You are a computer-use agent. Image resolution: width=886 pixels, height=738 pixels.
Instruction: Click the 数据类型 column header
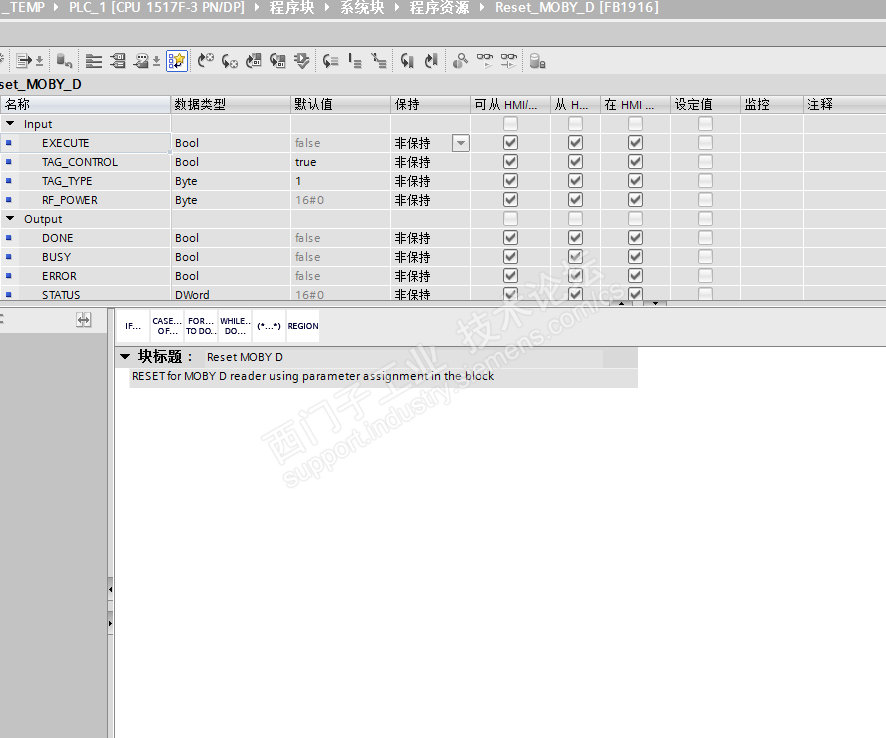(x=231, y=104)
